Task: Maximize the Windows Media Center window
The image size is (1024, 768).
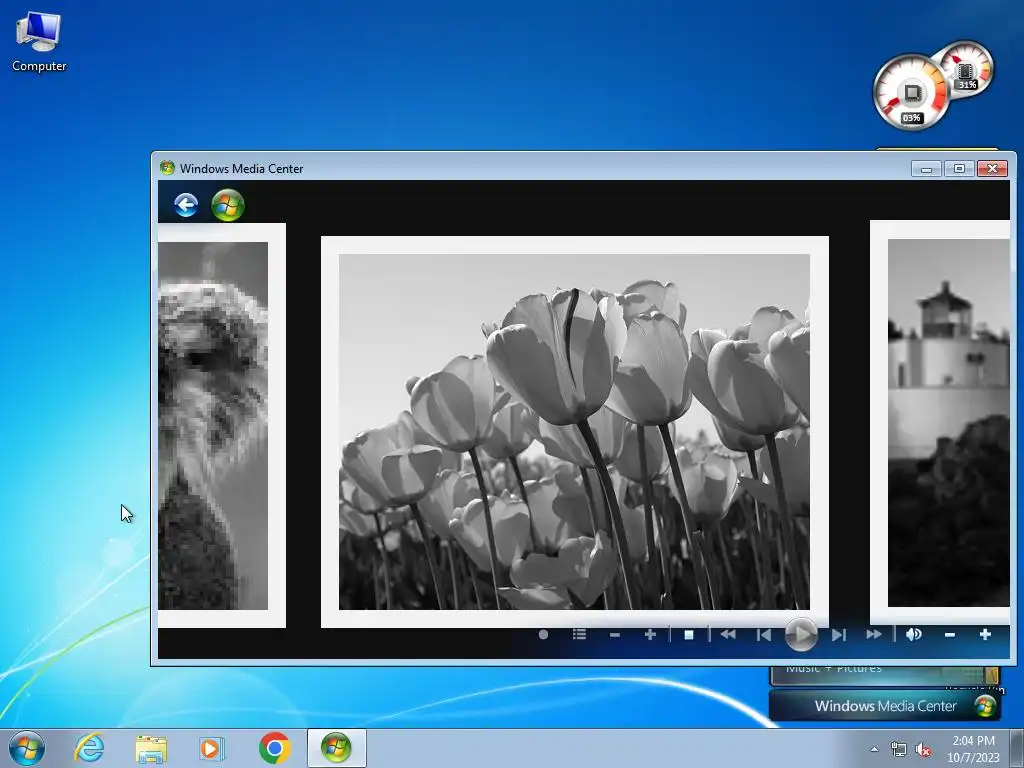Action: [x=959, y=168]
